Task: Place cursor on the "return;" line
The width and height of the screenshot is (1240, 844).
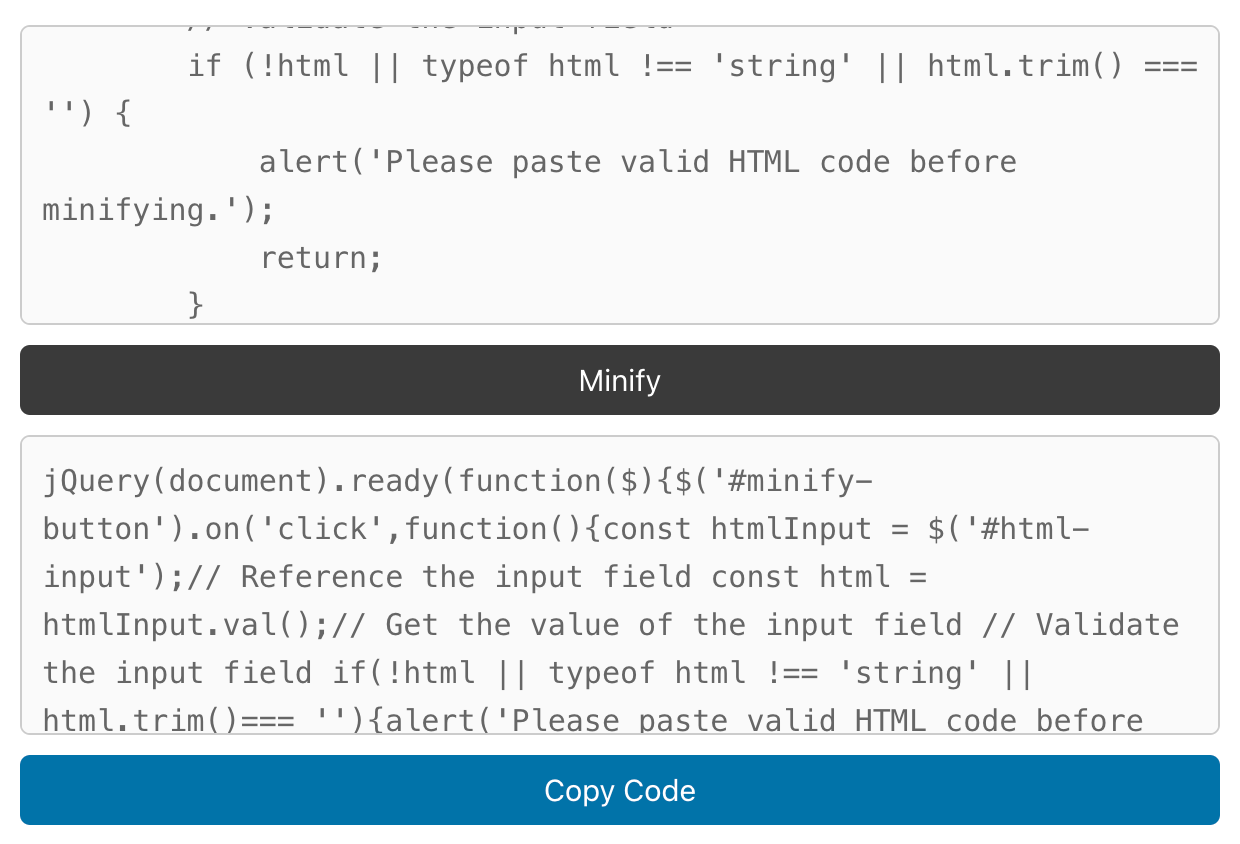Action: [321, 258]
